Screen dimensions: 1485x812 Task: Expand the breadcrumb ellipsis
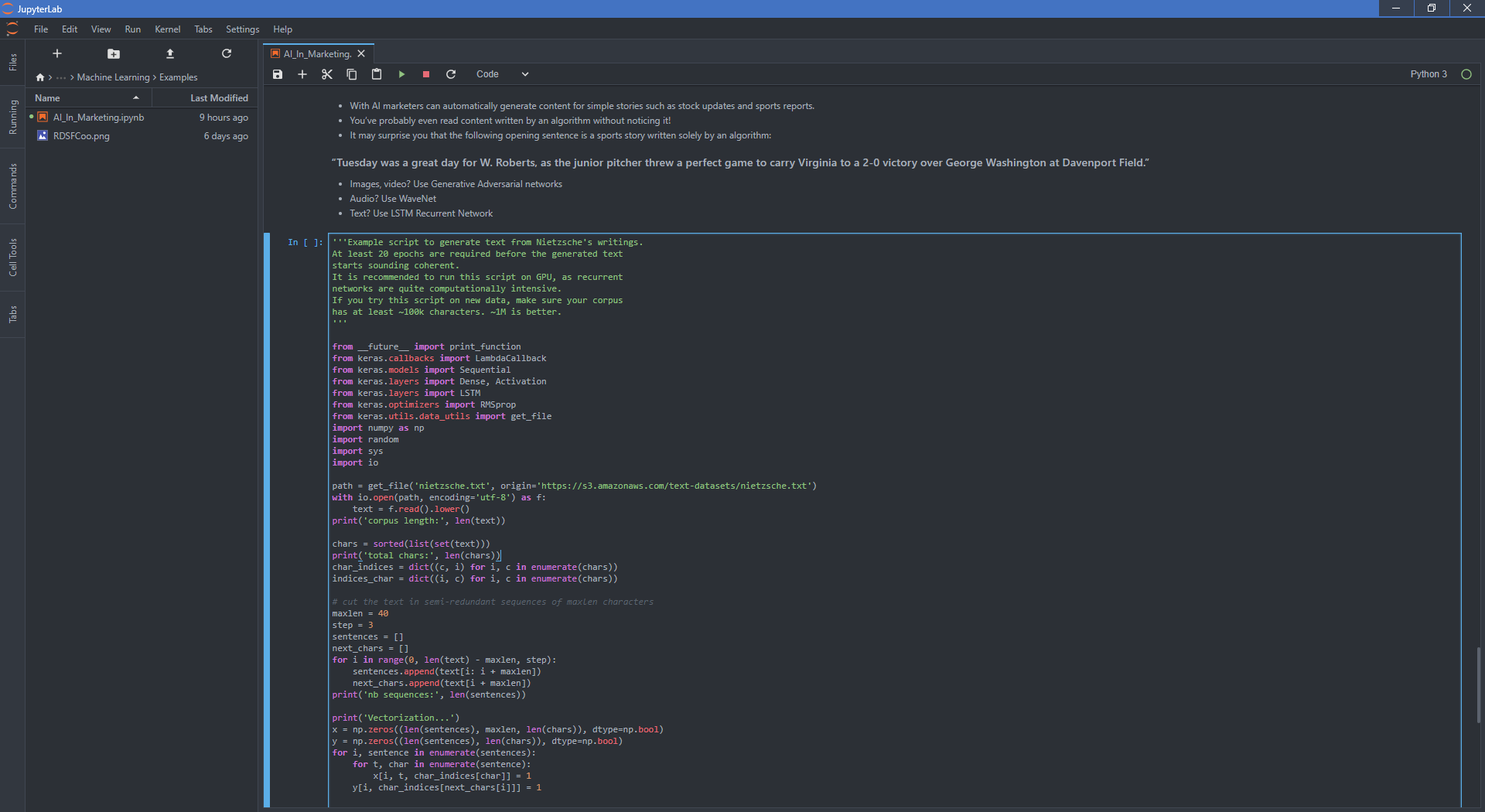(x=61, y=77)
